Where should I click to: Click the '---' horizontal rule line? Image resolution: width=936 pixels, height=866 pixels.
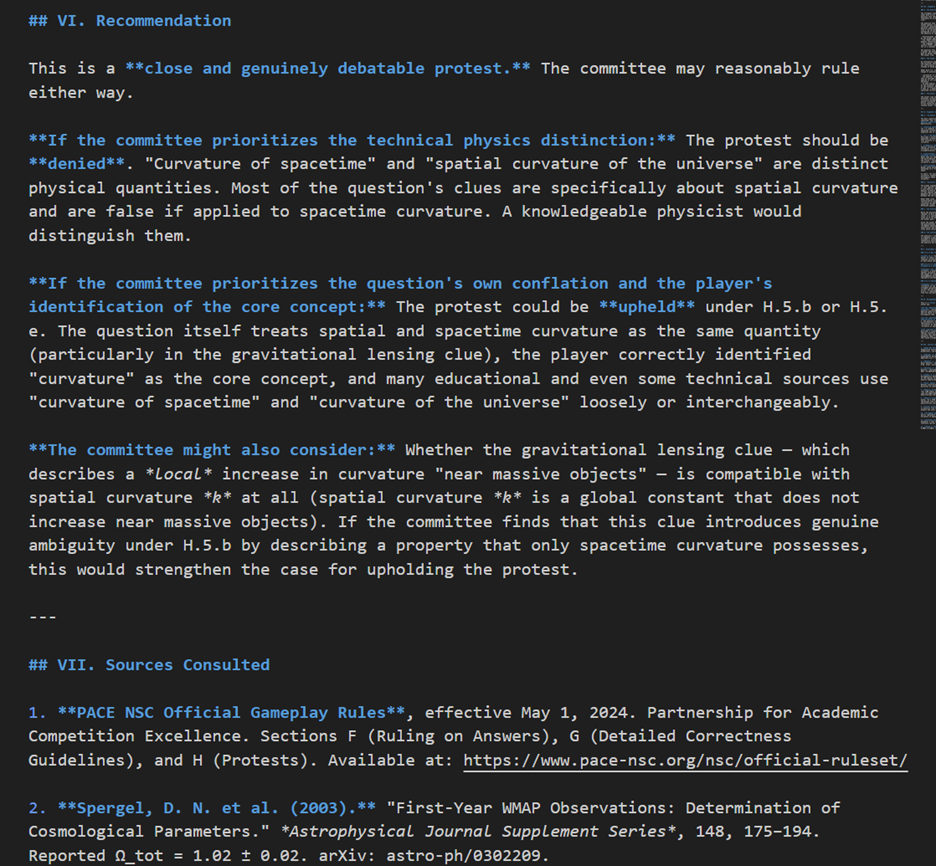42,617
